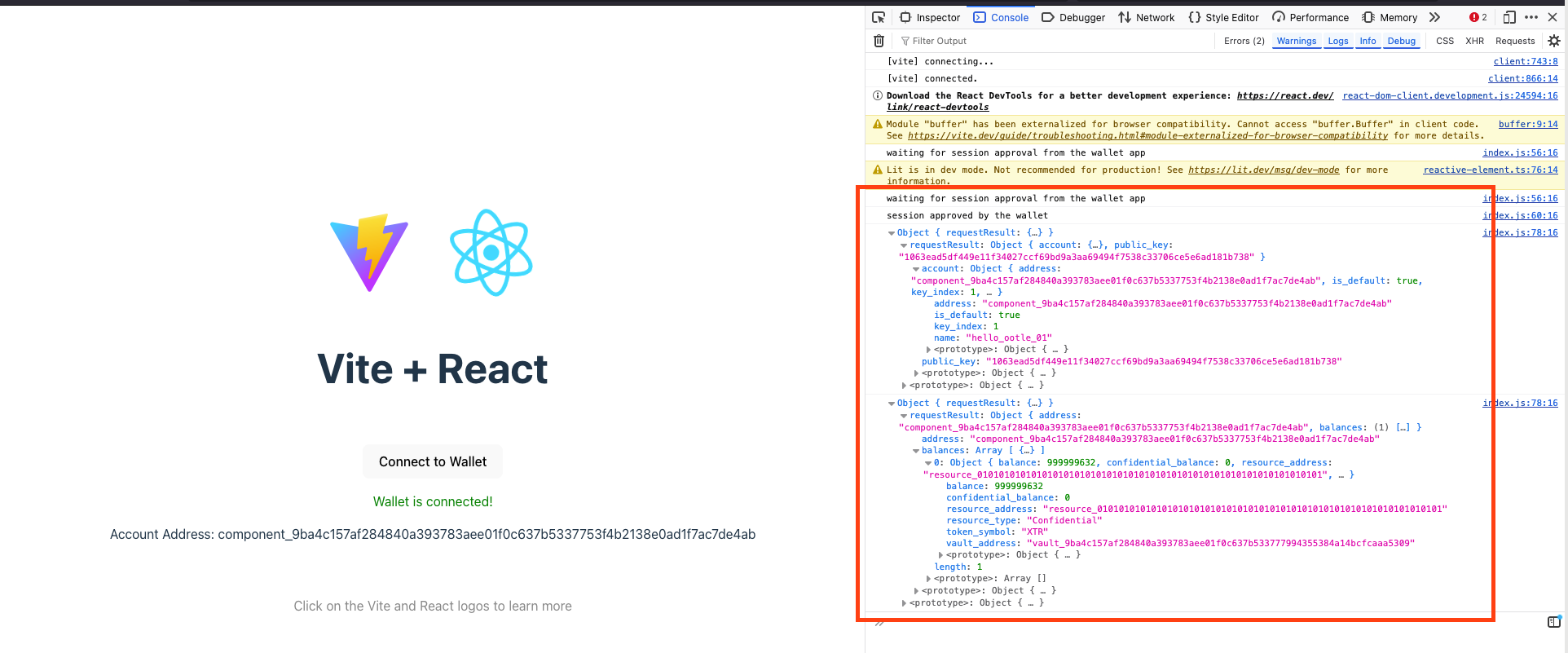Collapse the account: Object node
Viewport: 1568px width, 653px height.
(916, 269)
